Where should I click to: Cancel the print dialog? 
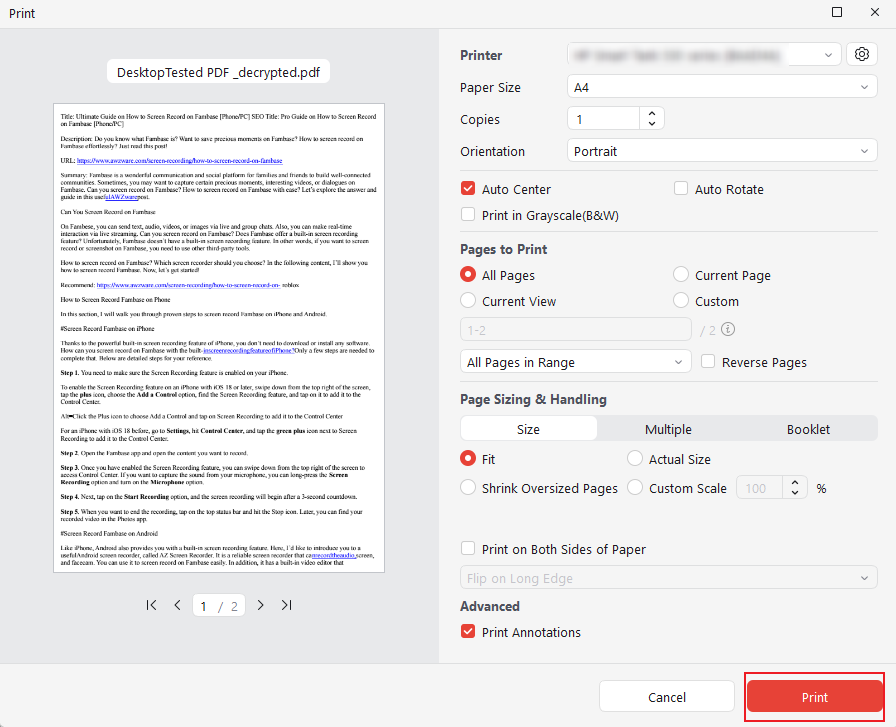pyautogui.click(x=666, y=696)
